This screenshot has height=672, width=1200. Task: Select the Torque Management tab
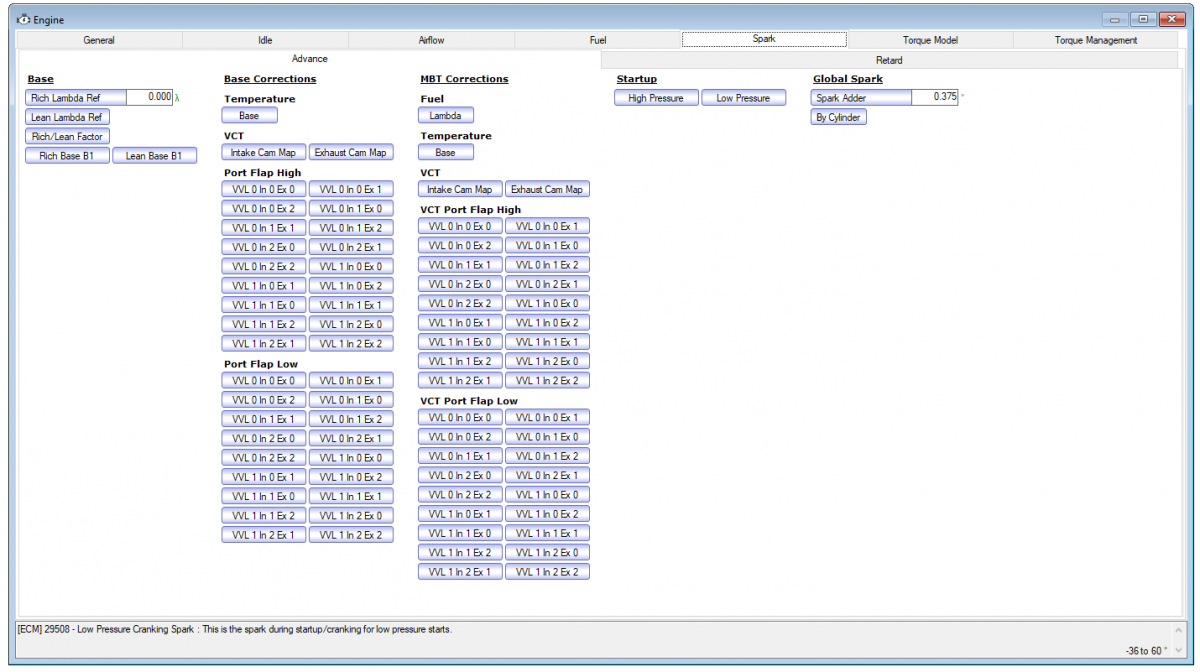(x=1096, y=39)
